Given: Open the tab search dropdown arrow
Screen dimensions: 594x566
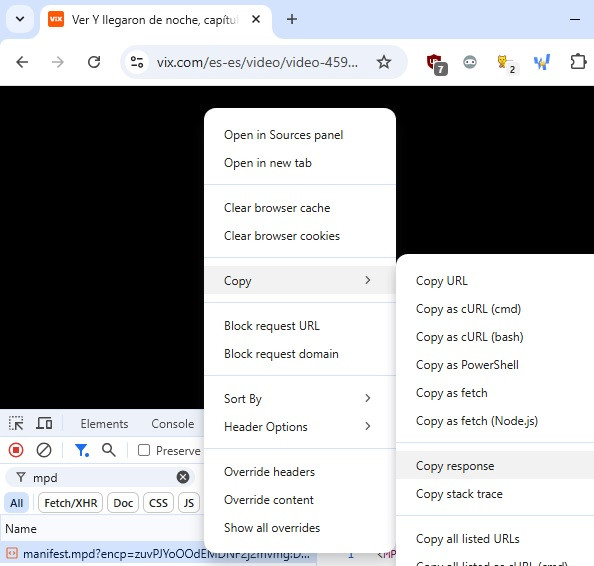Looking at the screenshot, I should coord(20,19).
